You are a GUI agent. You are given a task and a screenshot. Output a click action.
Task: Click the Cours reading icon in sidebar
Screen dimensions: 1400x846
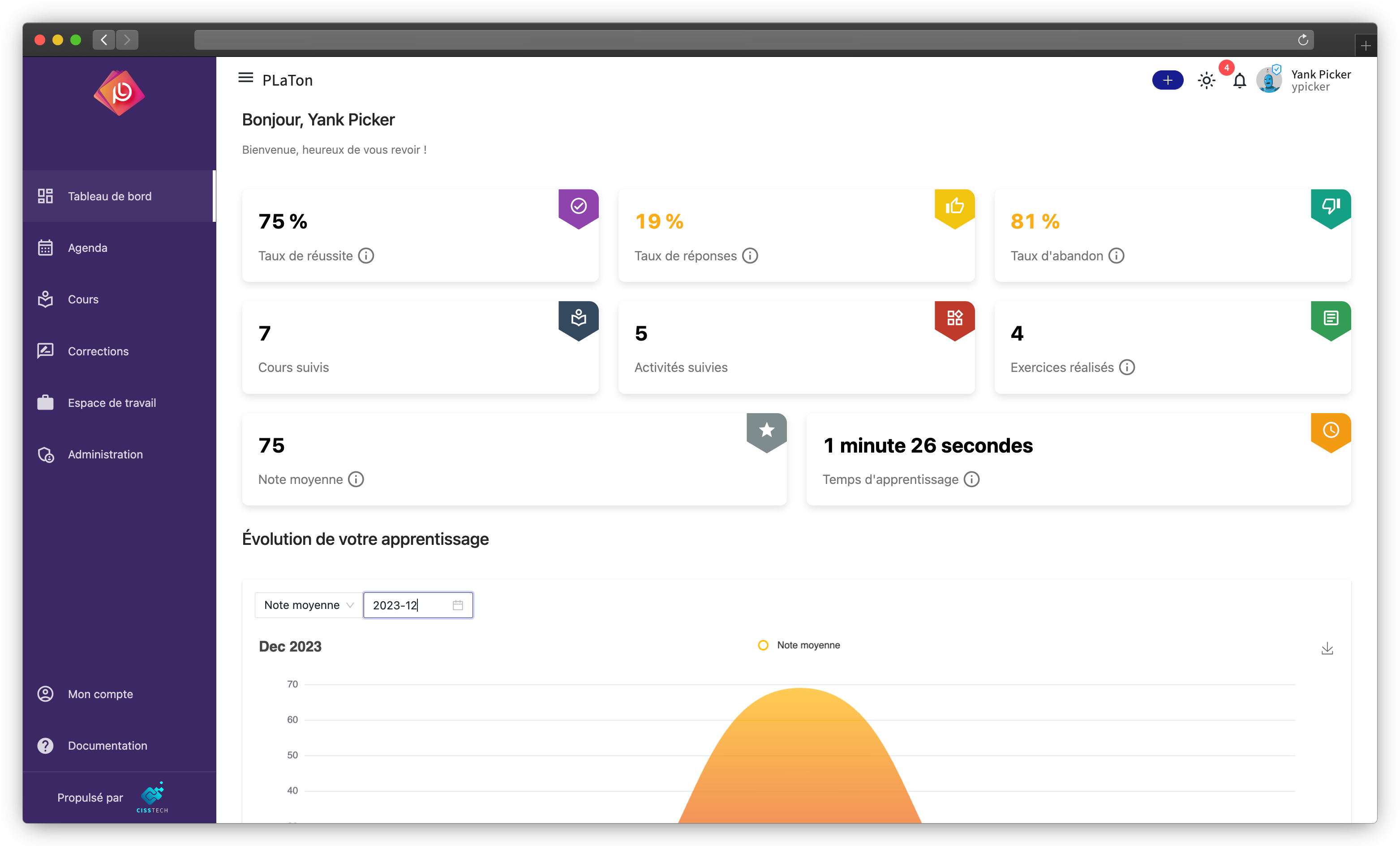[x=45, y=300]
